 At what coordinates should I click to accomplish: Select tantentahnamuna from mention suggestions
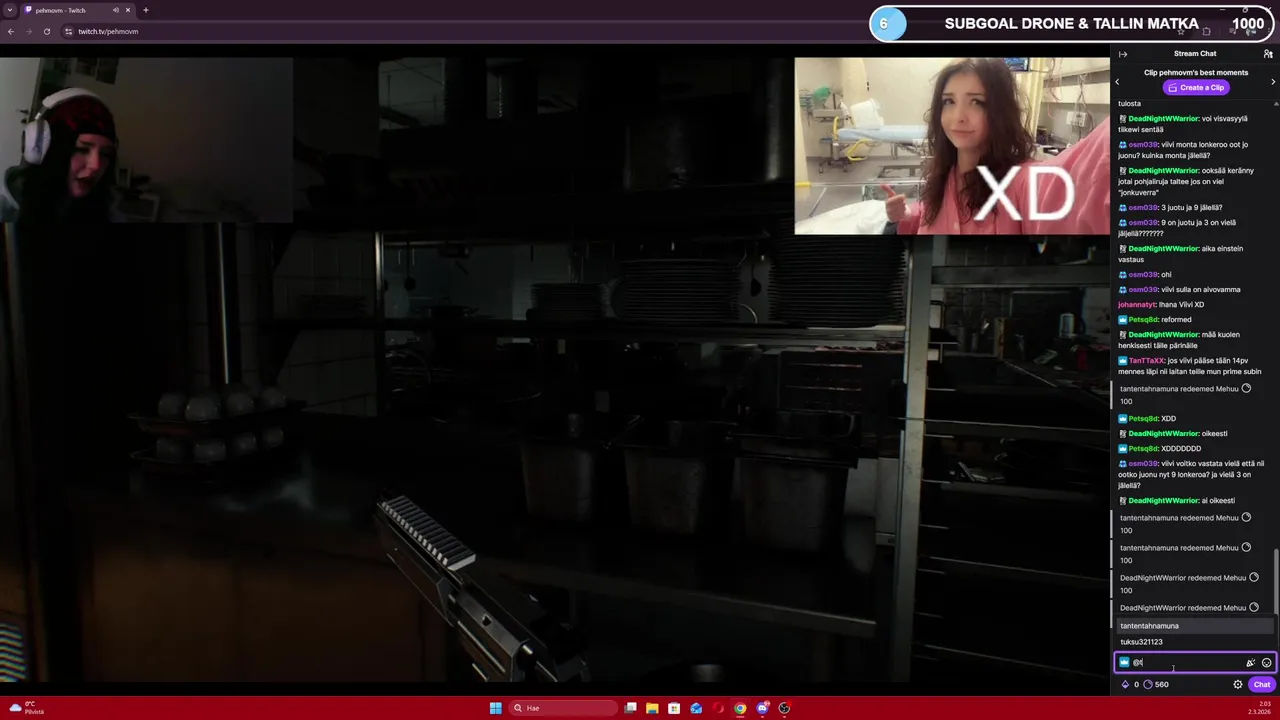point(1195,626)
